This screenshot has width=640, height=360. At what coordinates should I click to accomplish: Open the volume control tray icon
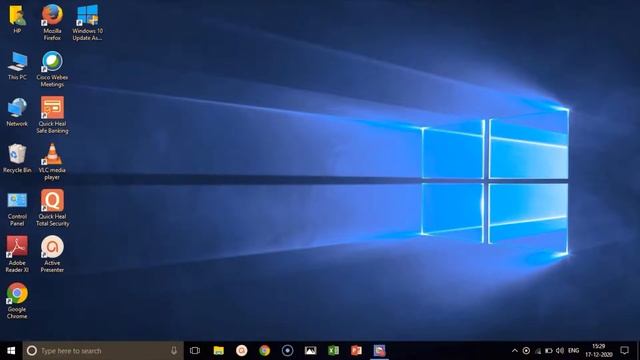(x=560, y=351)
